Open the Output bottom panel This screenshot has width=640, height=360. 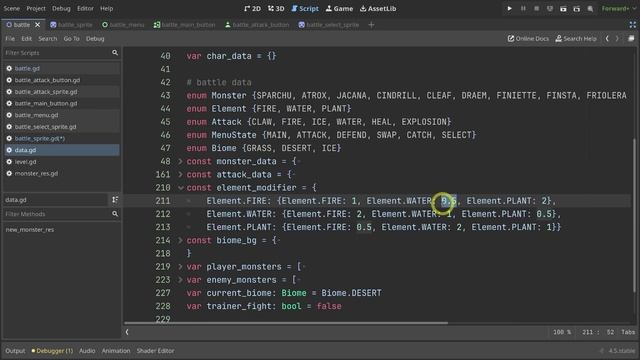pyautogui.click(x=15, y=351)
